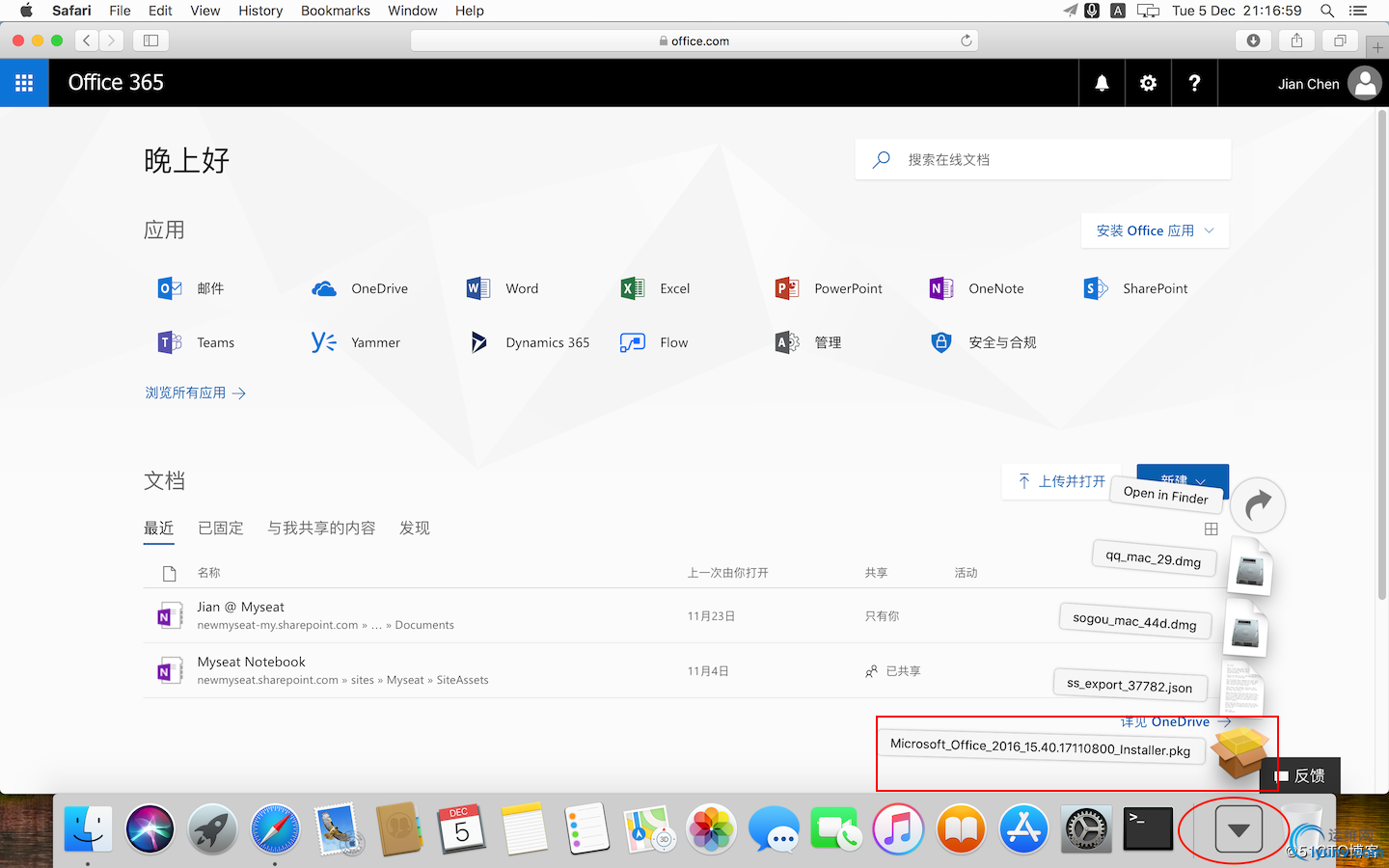The width and height of the screenshot is (1389, 868).
Task: Open Siri from the Dock
Action: pos(150,829)
